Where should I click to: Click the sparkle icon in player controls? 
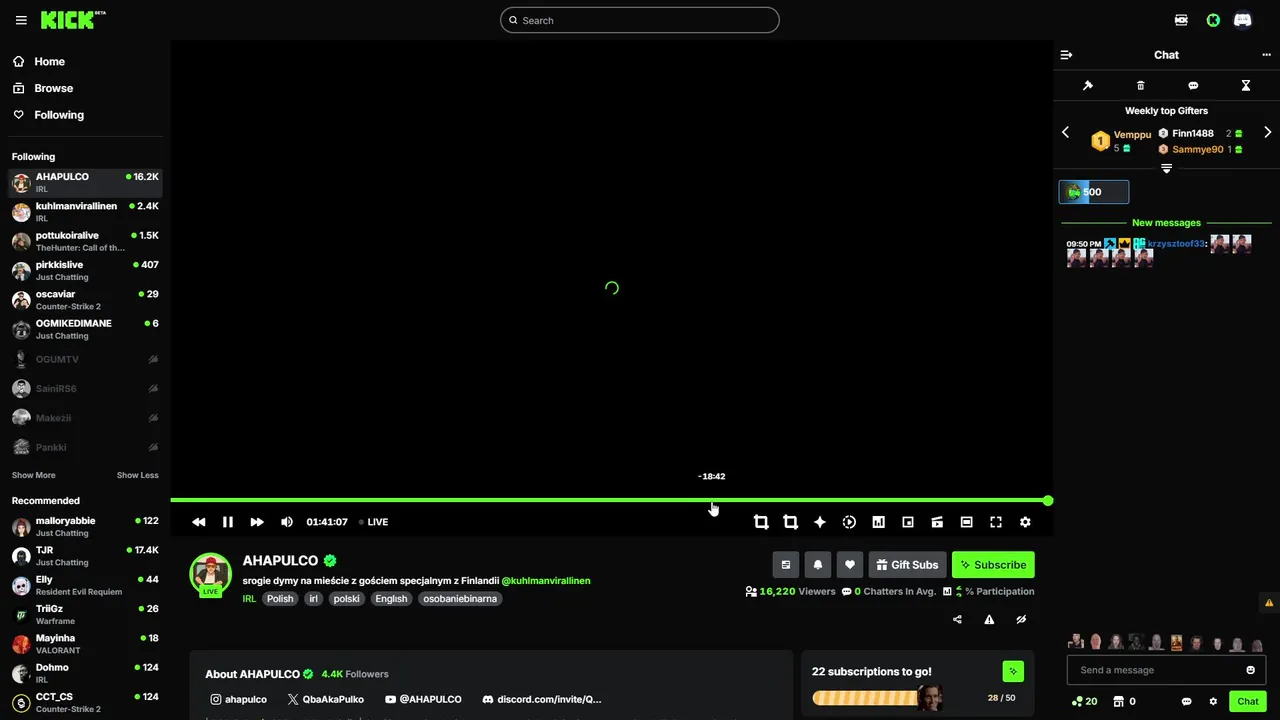pos(820,522)
